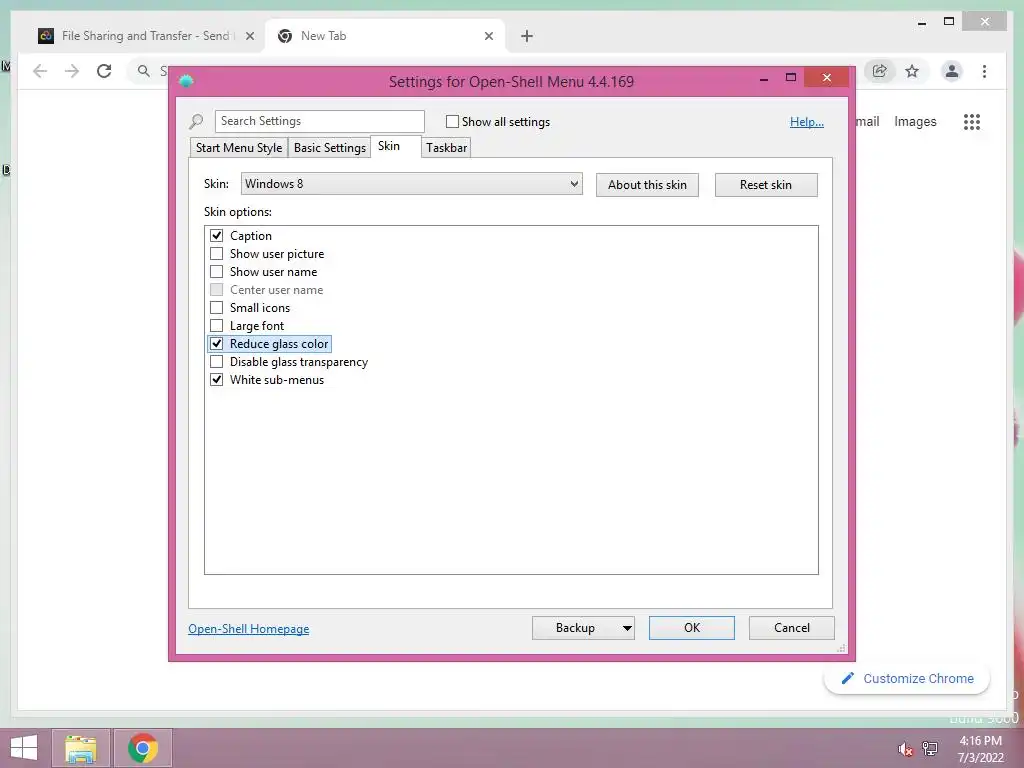Viewport: 1024px width, 768px height.
Task: Open the Skin dropdown showing Windows 8
Action: [411, 184]
